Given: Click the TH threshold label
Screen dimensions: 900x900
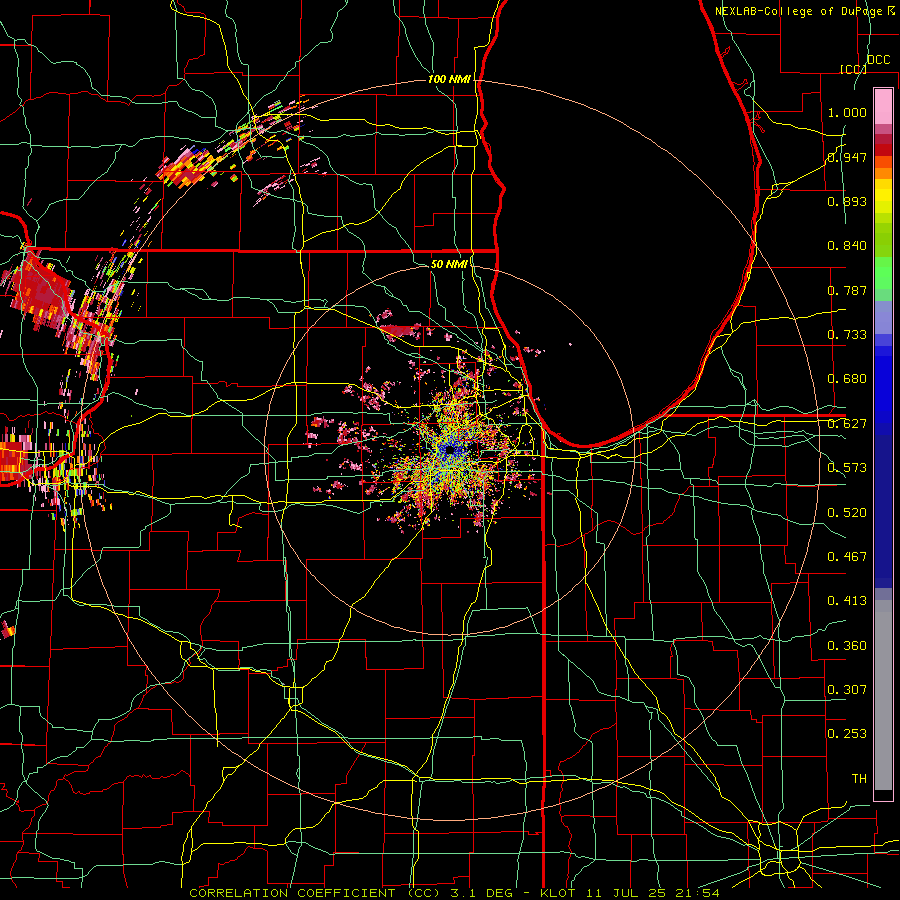Looking at the screenshot, I should pos(859,779).
